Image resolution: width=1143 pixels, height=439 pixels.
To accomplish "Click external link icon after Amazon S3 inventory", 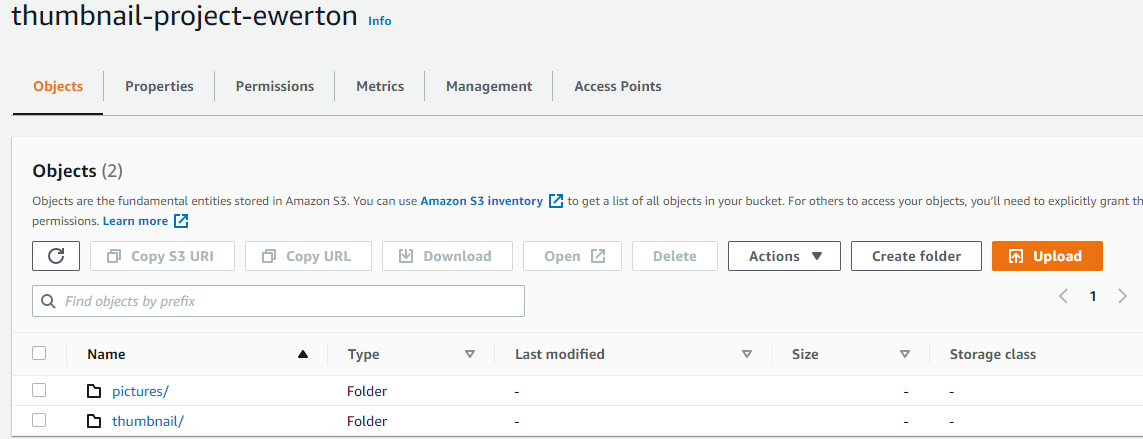I will 556,201.
